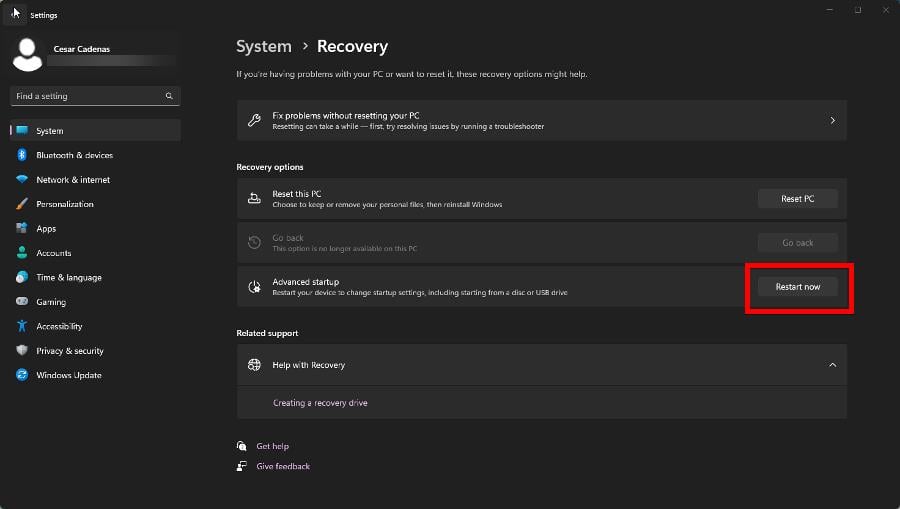The image size is (900, 509).
Task: Go to Privacy & security page
Action: coord(70,351)
